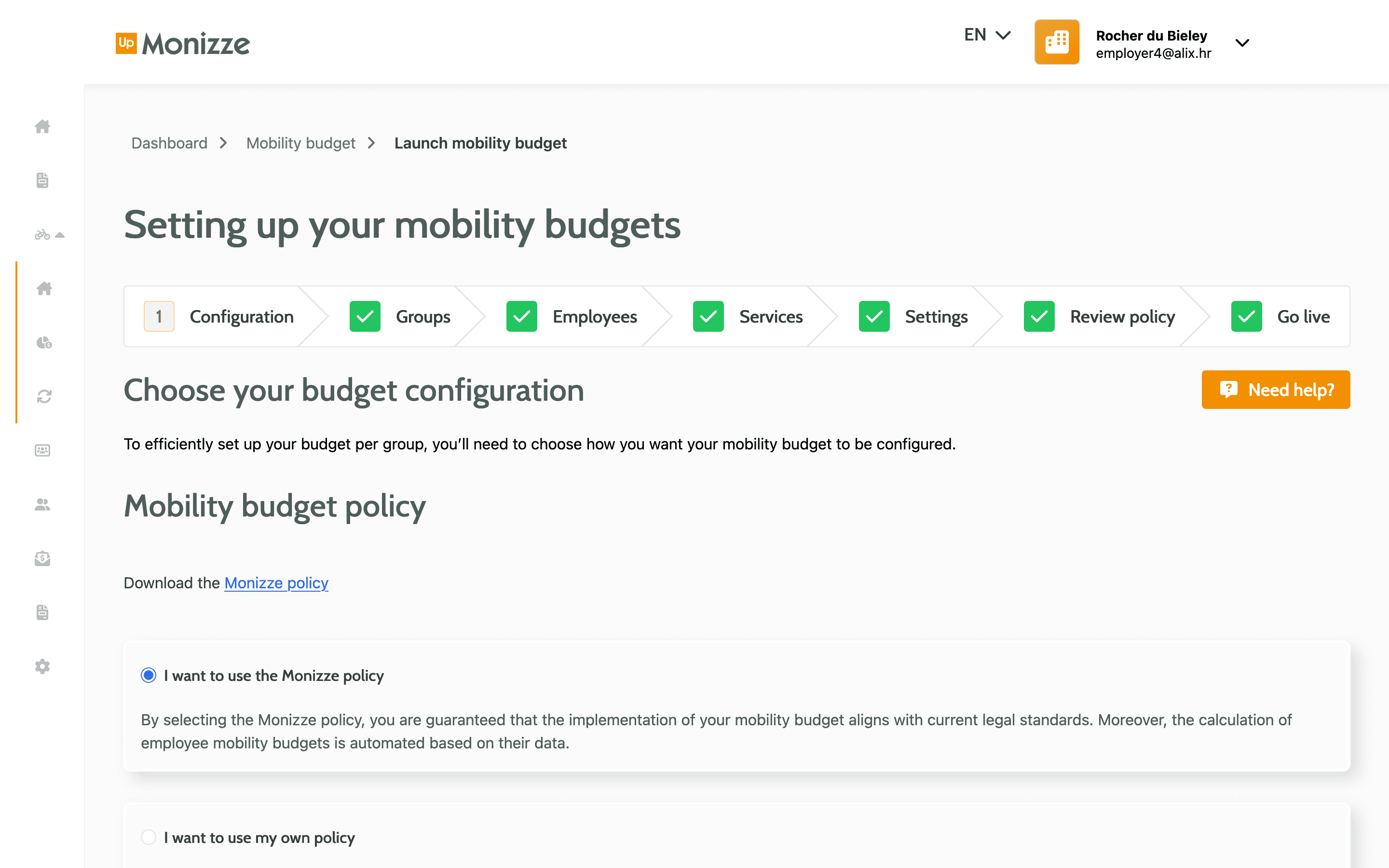Click the Up Monizze logo
This screenshot has width=1389, height=868.
(182, 43)
